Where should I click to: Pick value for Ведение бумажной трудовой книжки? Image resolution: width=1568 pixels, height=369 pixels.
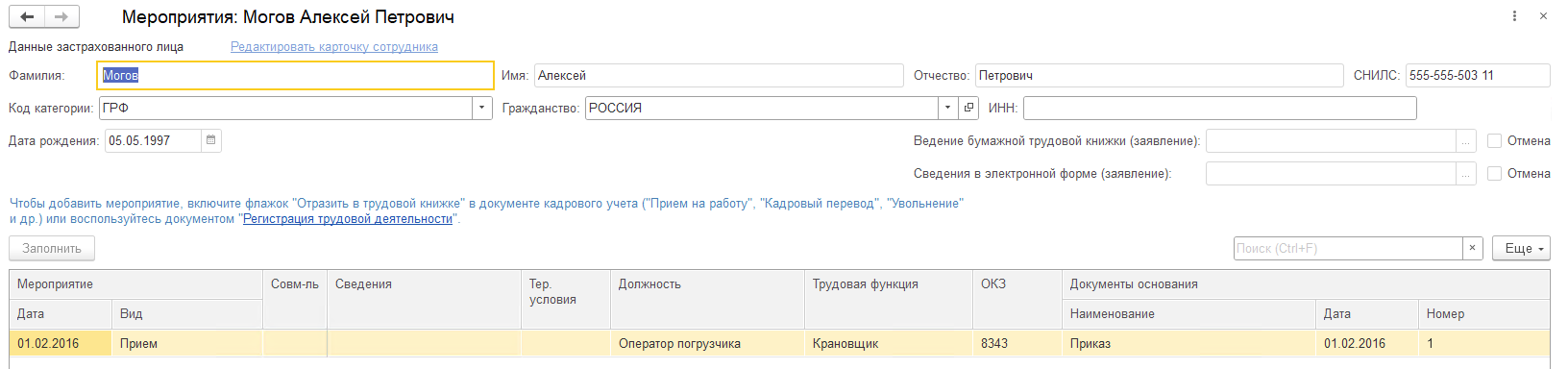coord(1465,141)
